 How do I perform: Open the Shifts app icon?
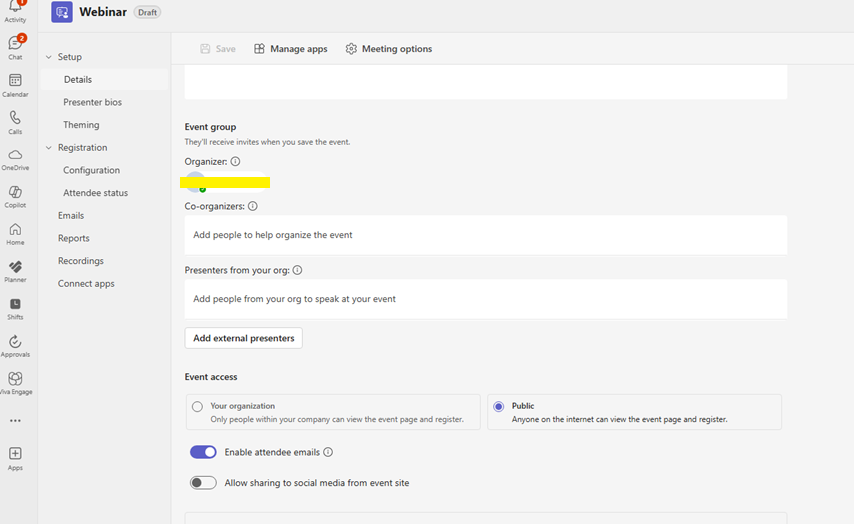(x=15, y=308)
